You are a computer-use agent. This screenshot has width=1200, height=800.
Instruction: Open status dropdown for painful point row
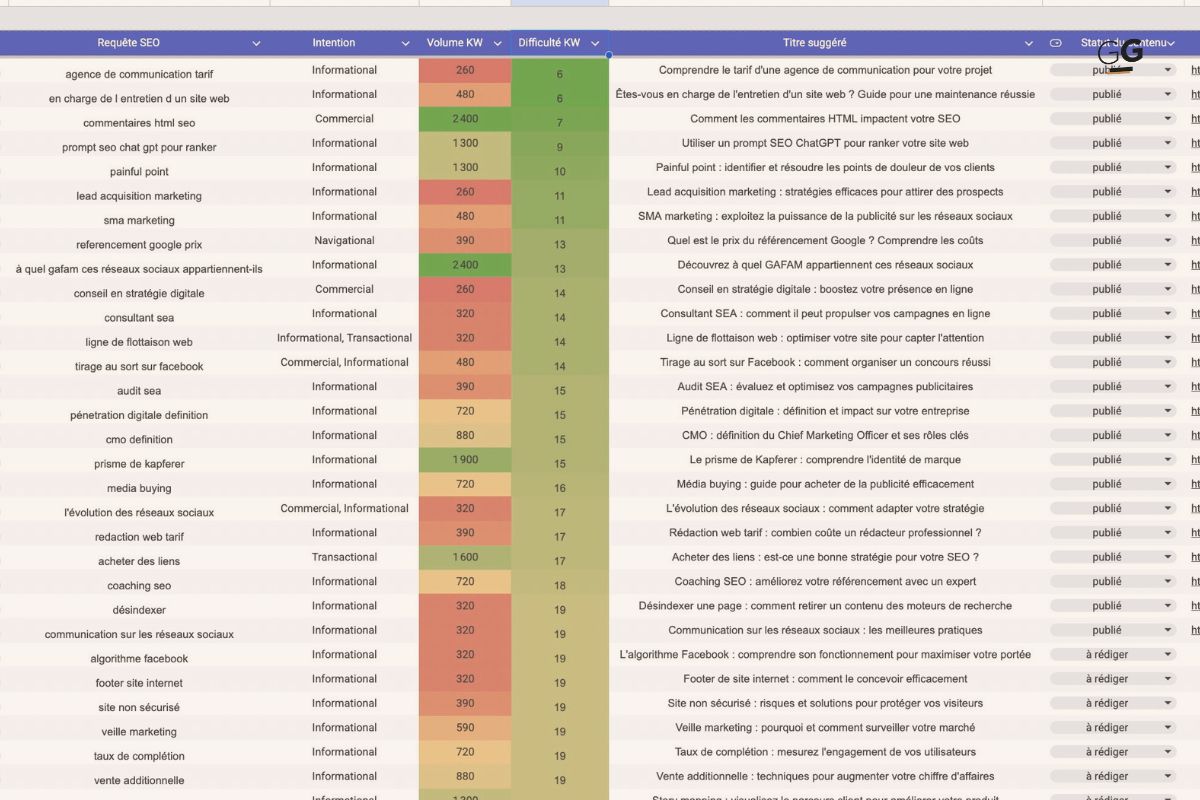[1167, 168]
